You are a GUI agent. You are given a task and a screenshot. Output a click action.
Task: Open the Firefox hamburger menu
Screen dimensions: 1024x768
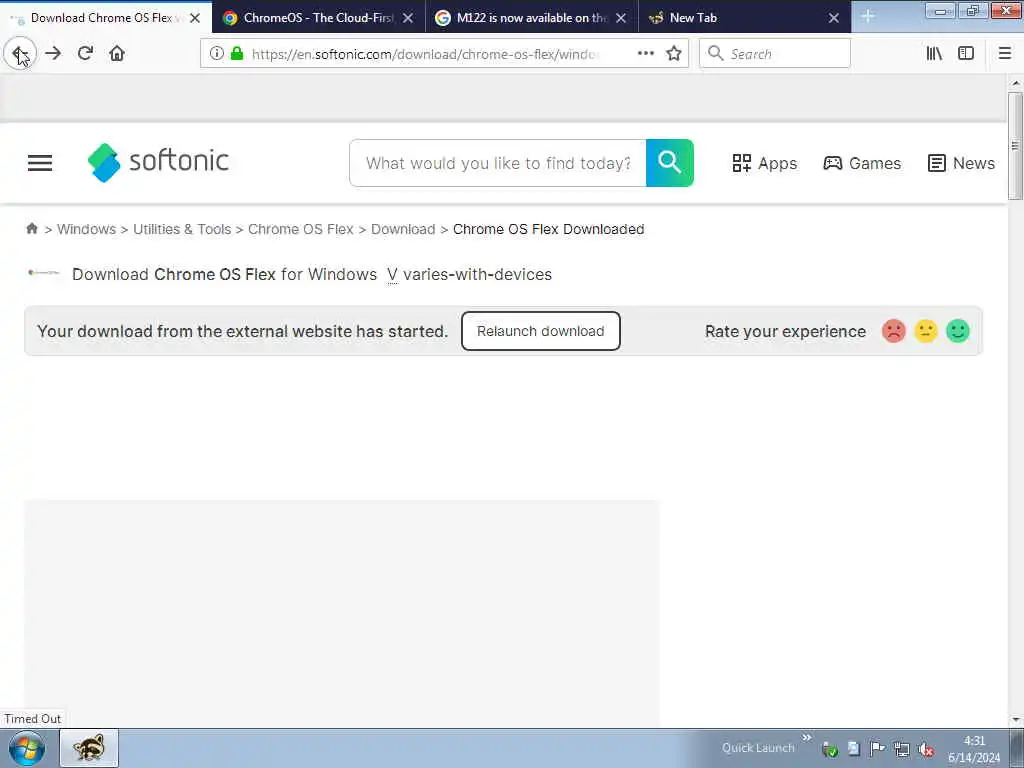tap(1005, 54)
